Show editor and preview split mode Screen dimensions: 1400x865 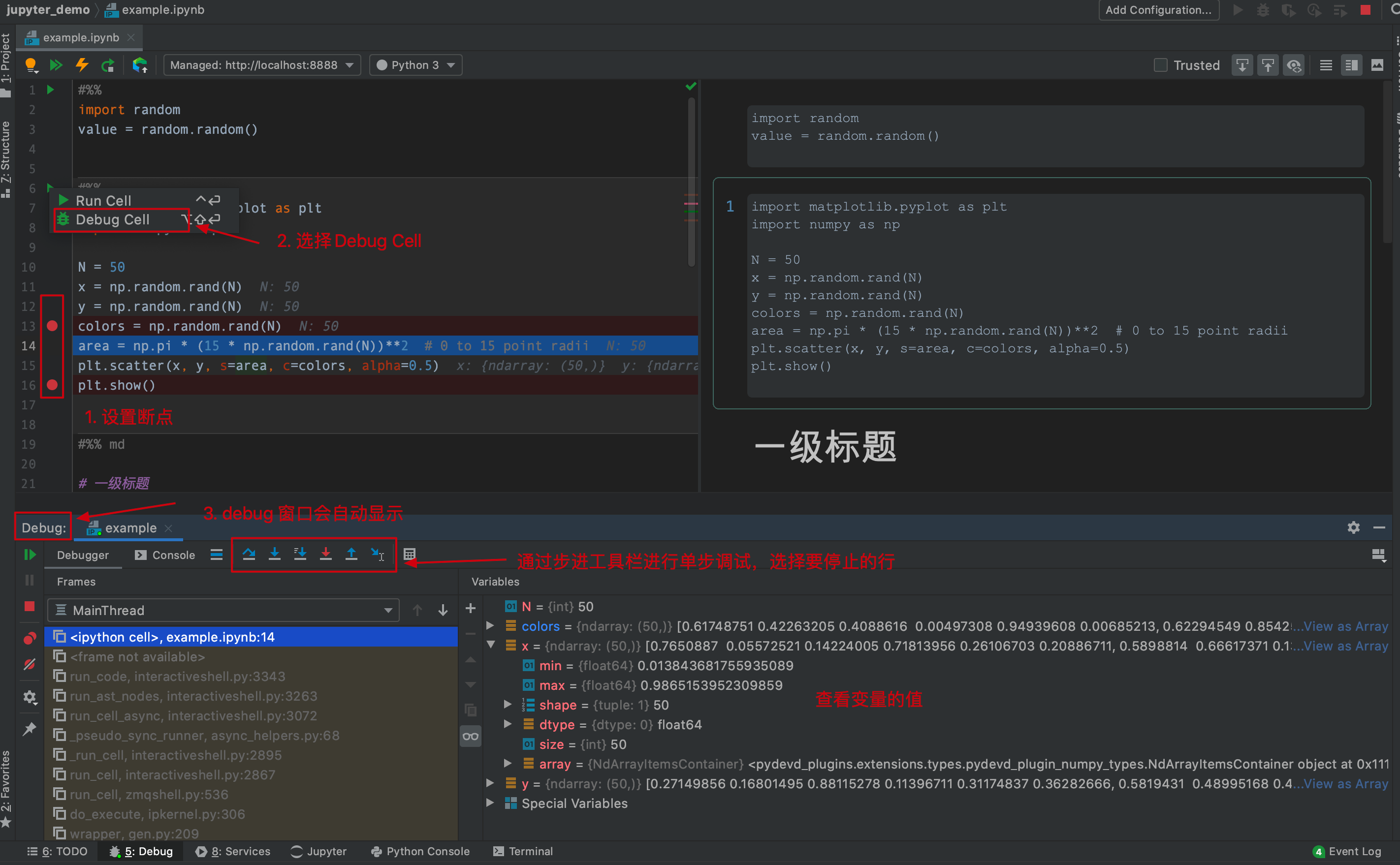coord(1352,65)
